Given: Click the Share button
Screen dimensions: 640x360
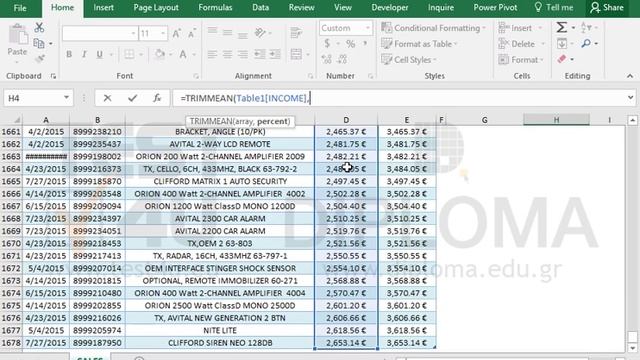Looking at the screenshot, I should 607,8.
